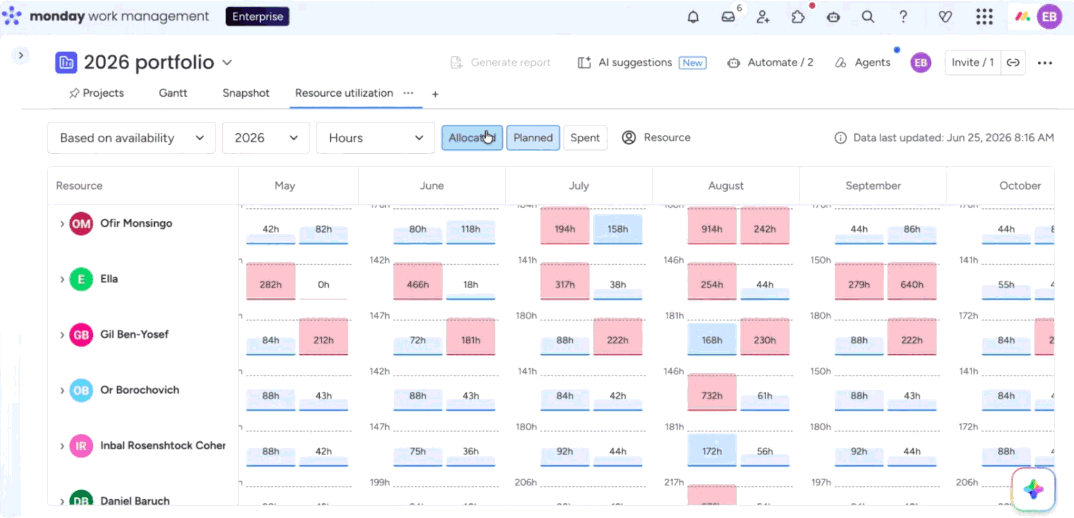Copy board link icon next to Invite
The image size is (1074, 518).
(1013, 62)
